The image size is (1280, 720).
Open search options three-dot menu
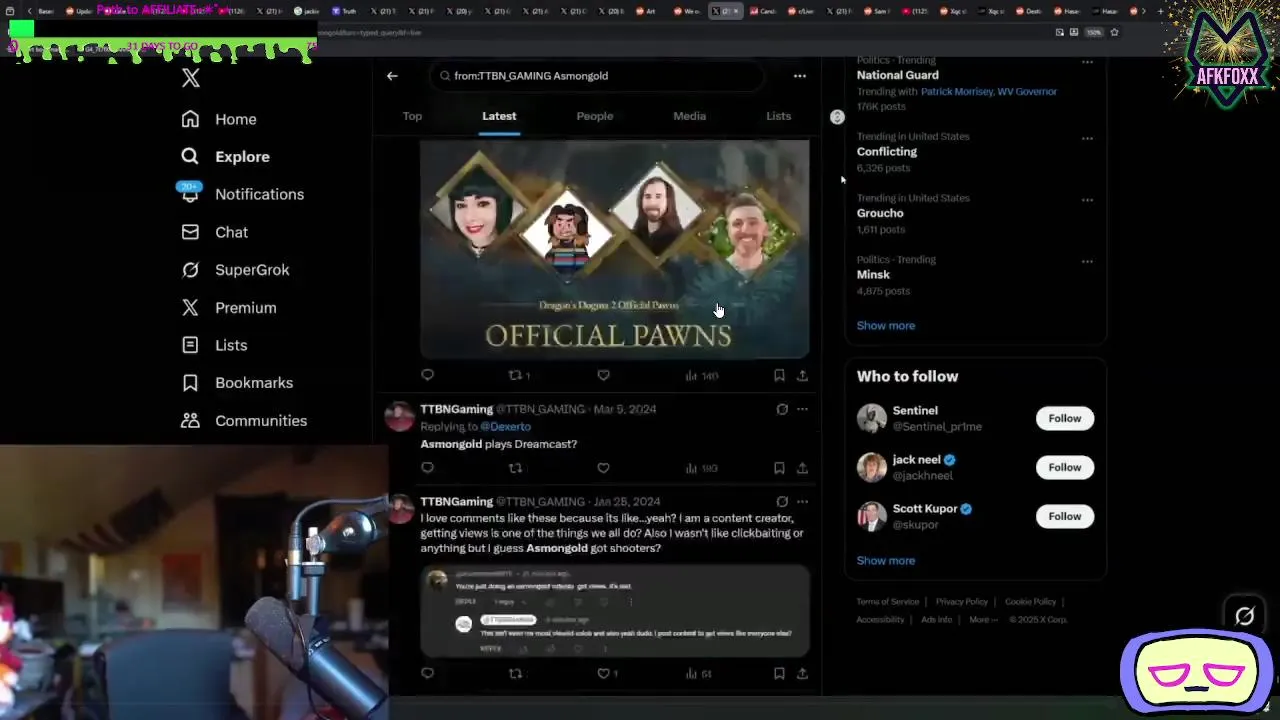[799, 76]
